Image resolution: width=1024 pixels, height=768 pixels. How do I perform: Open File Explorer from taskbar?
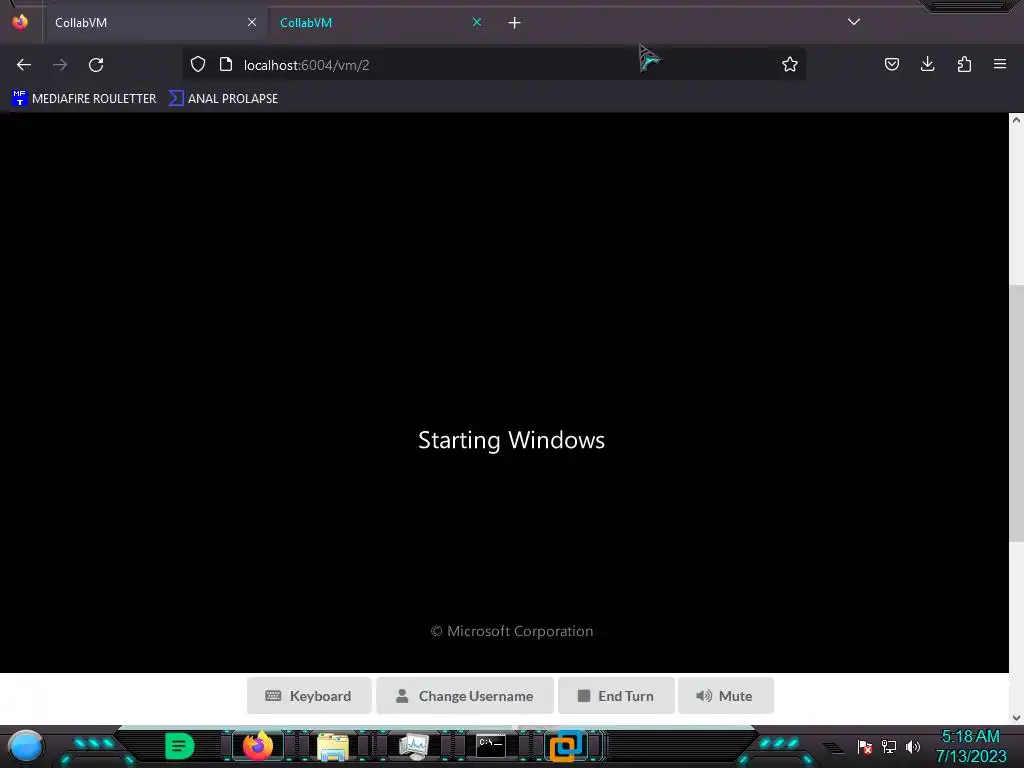click(333, 746)
